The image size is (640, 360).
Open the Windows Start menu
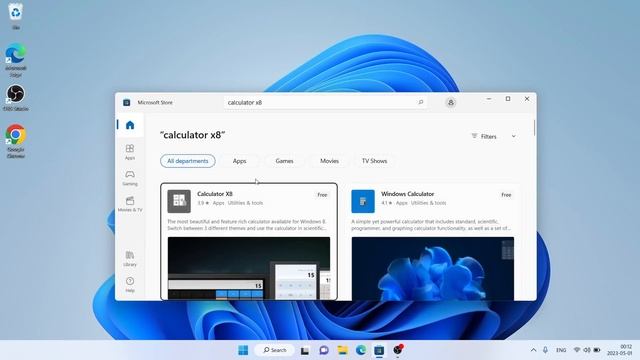[x=243, y=350]
